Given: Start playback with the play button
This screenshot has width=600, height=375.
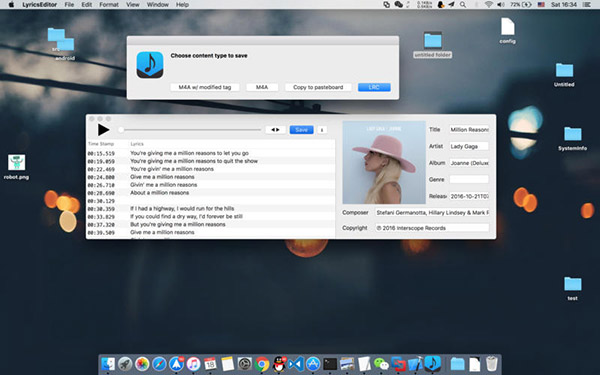Looking at the screenshot, I should click(103, 130).
